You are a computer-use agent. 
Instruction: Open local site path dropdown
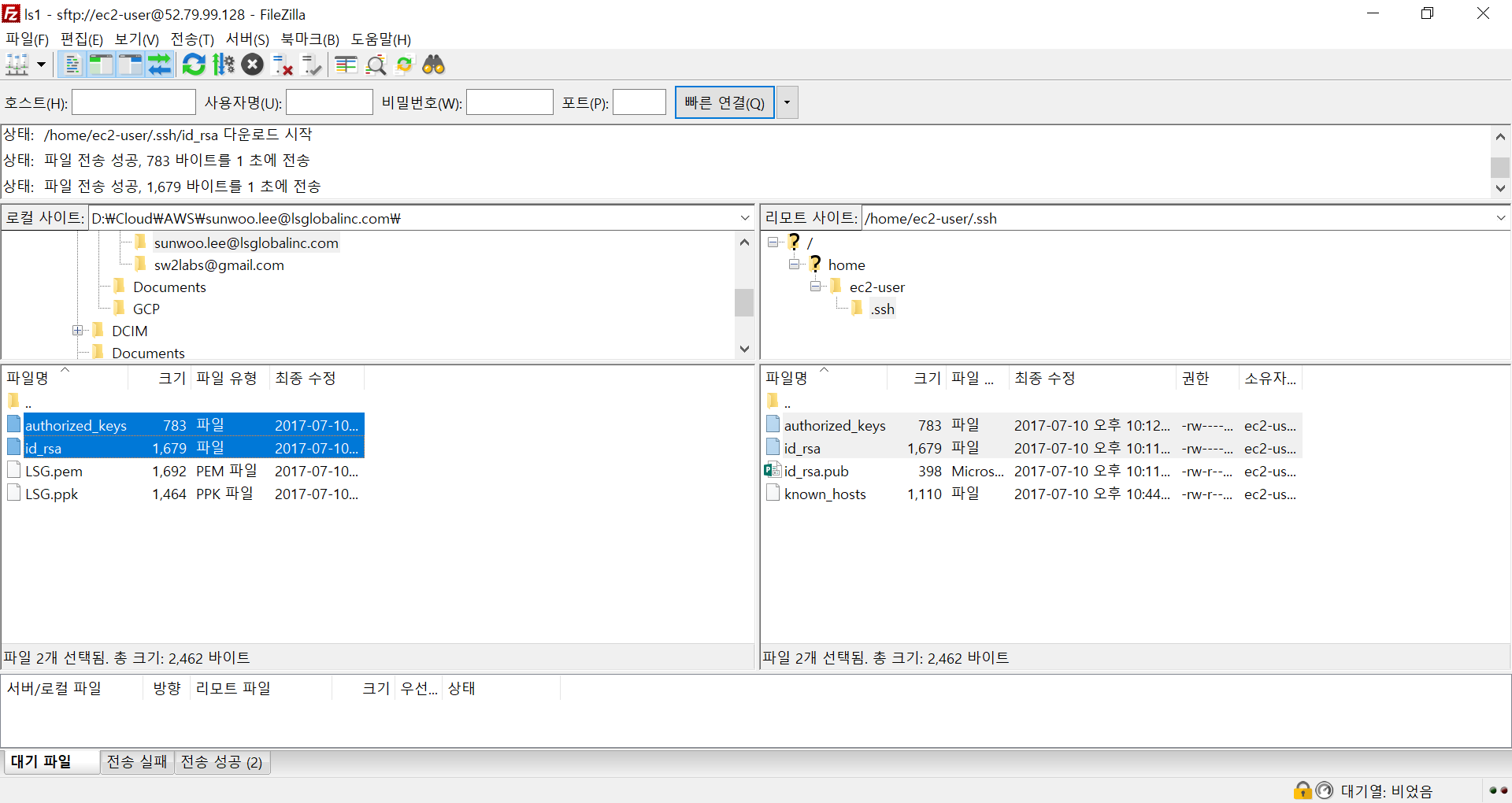(745, 218)
